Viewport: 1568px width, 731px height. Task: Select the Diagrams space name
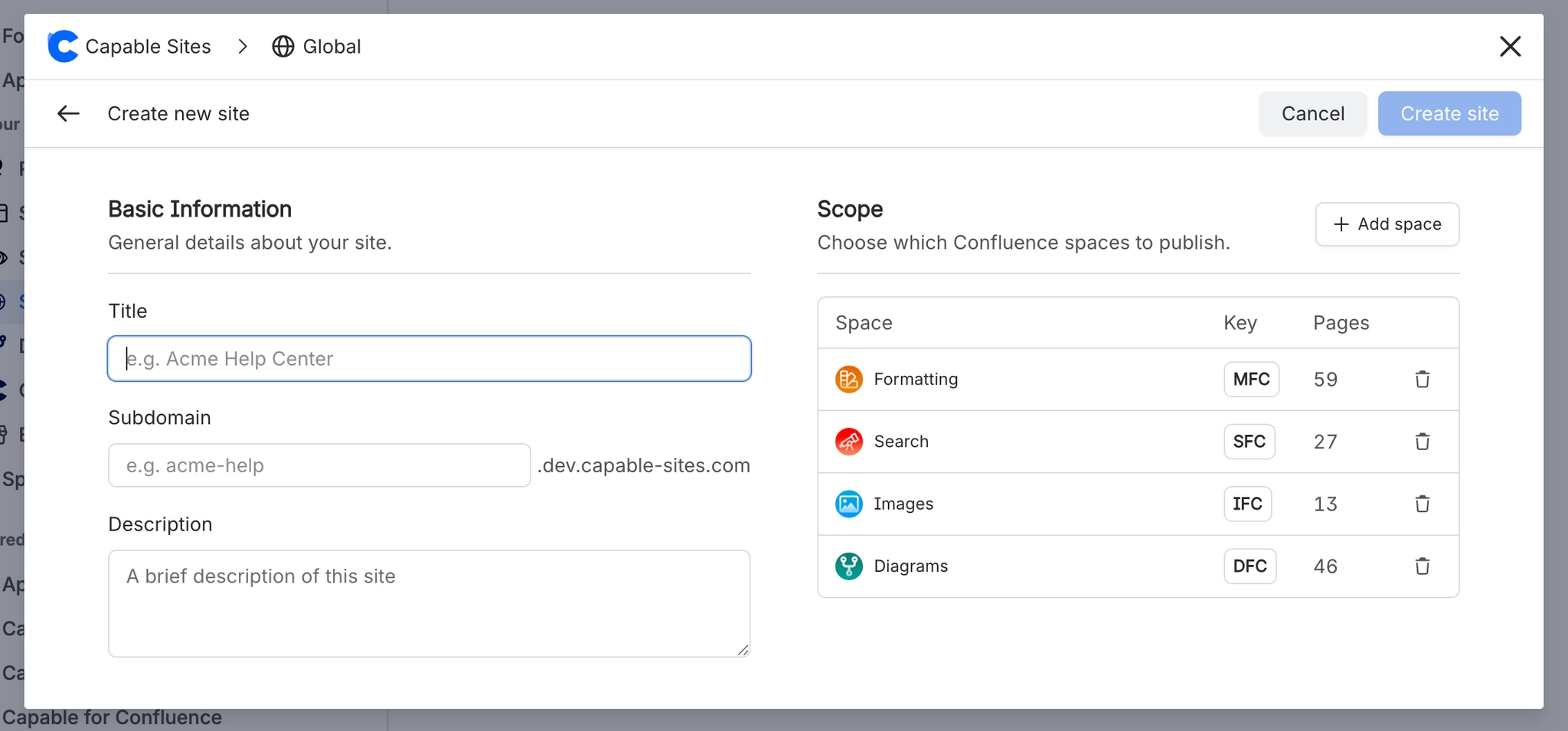click(x=911, y=566)
